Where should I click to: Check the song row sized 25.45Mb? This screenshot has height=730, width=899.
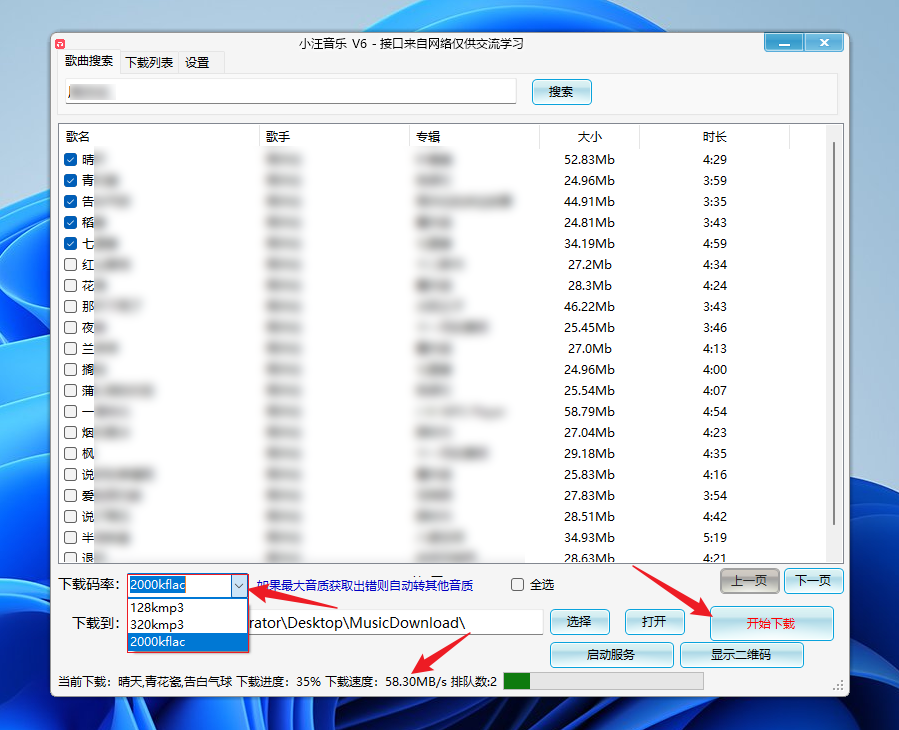coord(71,327)
